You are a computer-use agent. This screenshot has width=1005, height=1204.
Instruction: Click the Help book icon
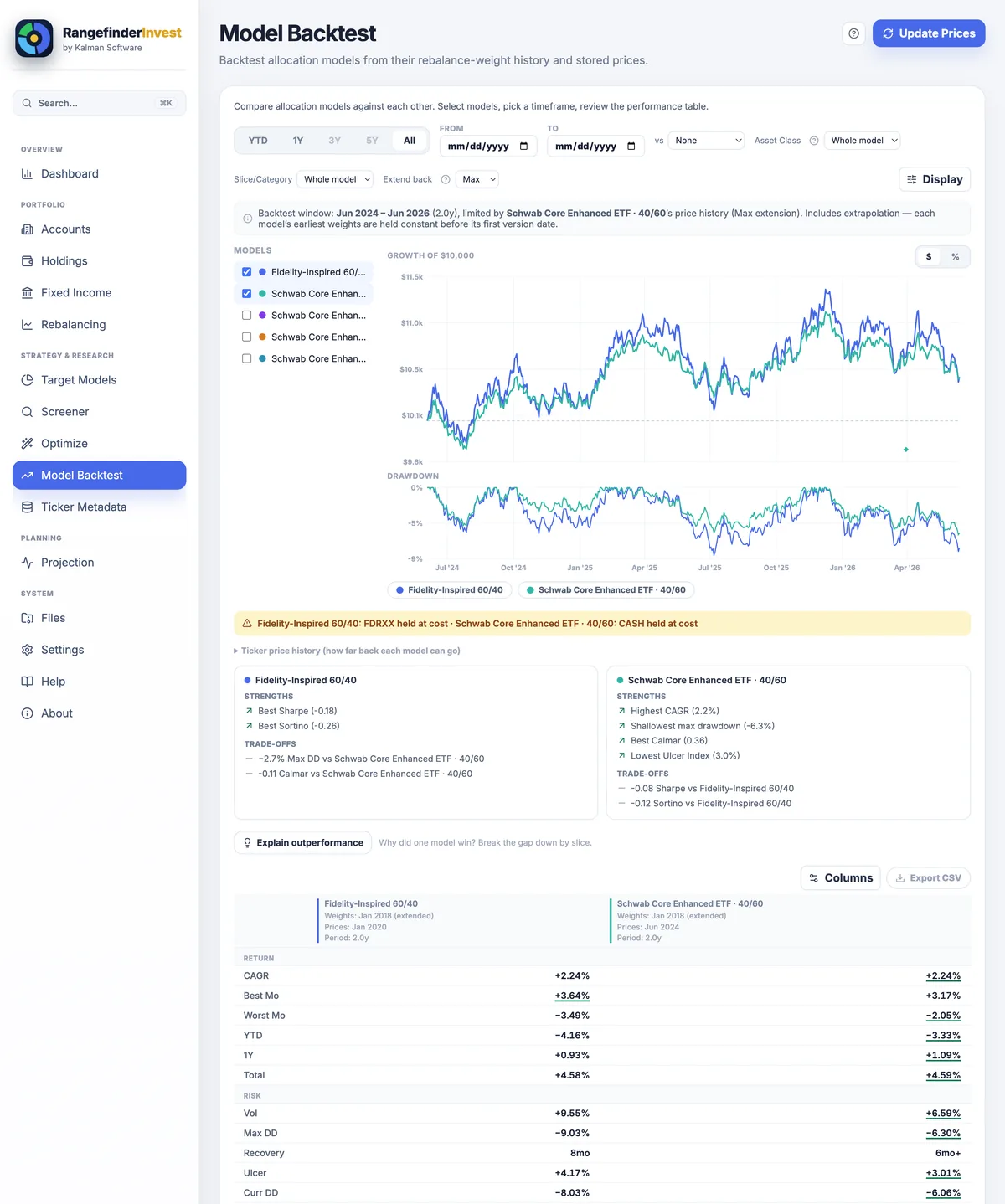click(x=27, y=682)
